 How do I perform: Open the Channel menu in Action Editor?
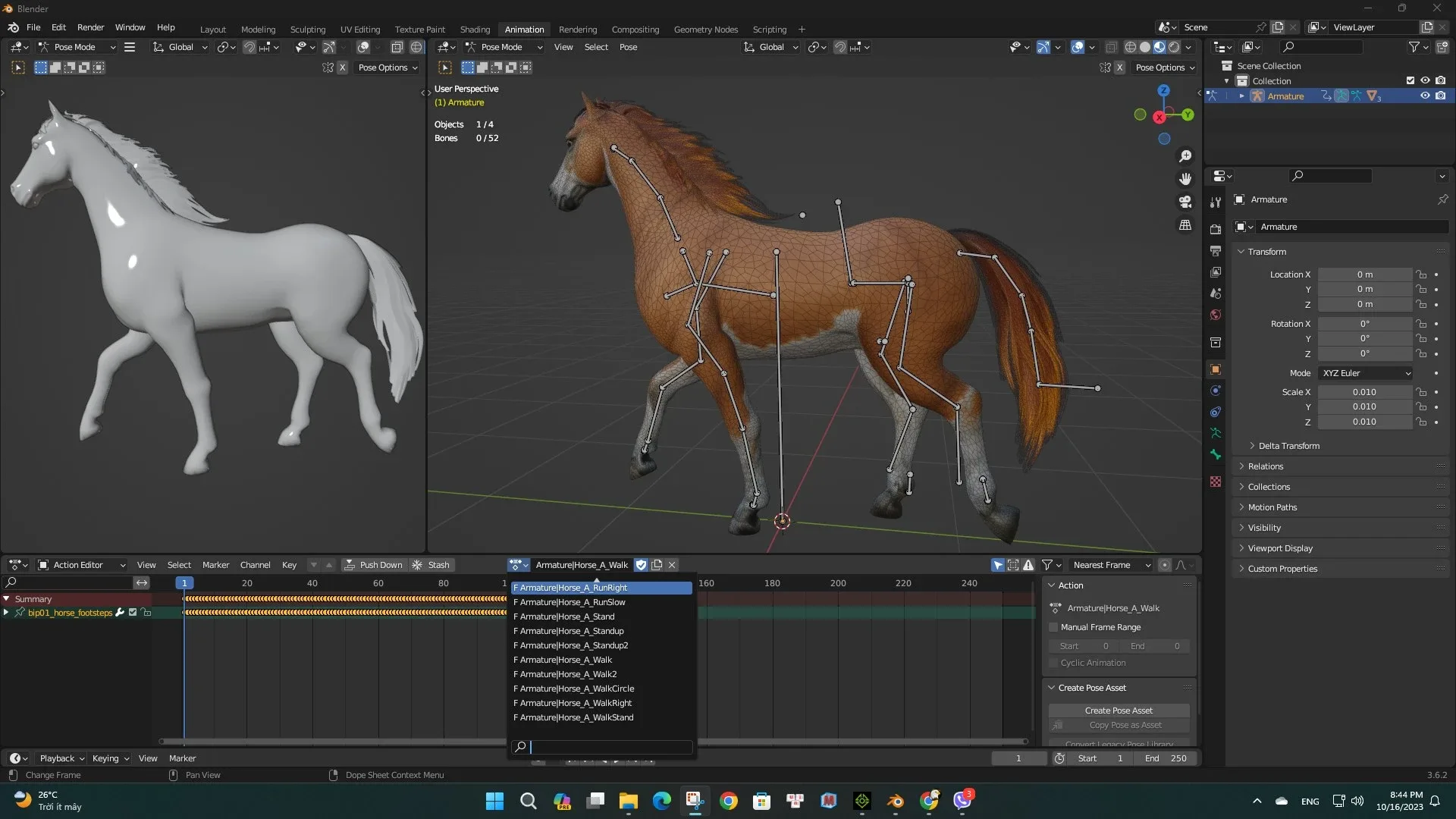point(255,565)
